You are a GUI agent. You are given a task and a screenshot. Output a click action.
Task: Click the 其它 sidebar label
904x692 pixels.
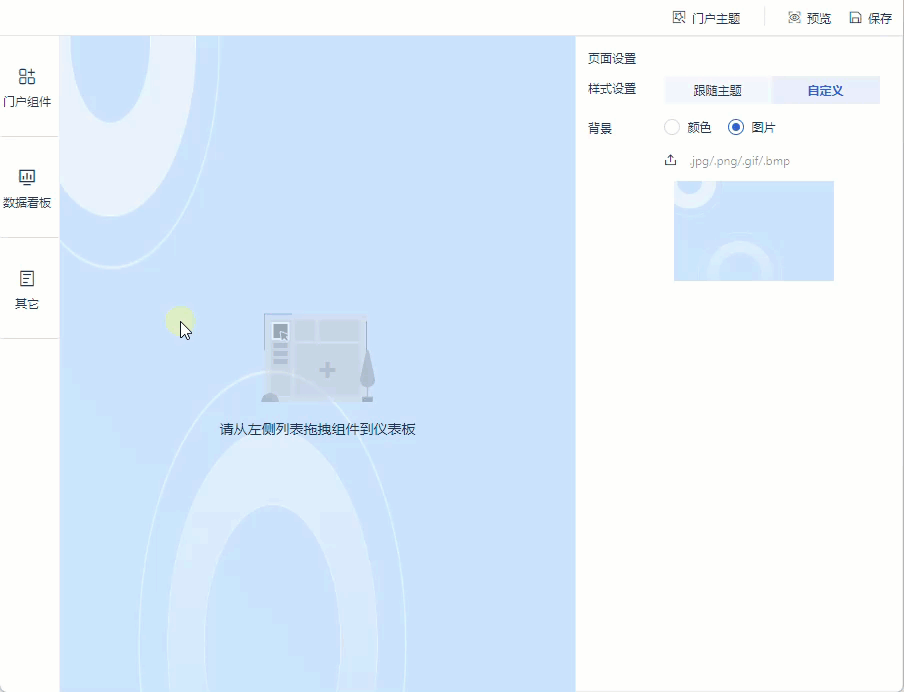27,303
